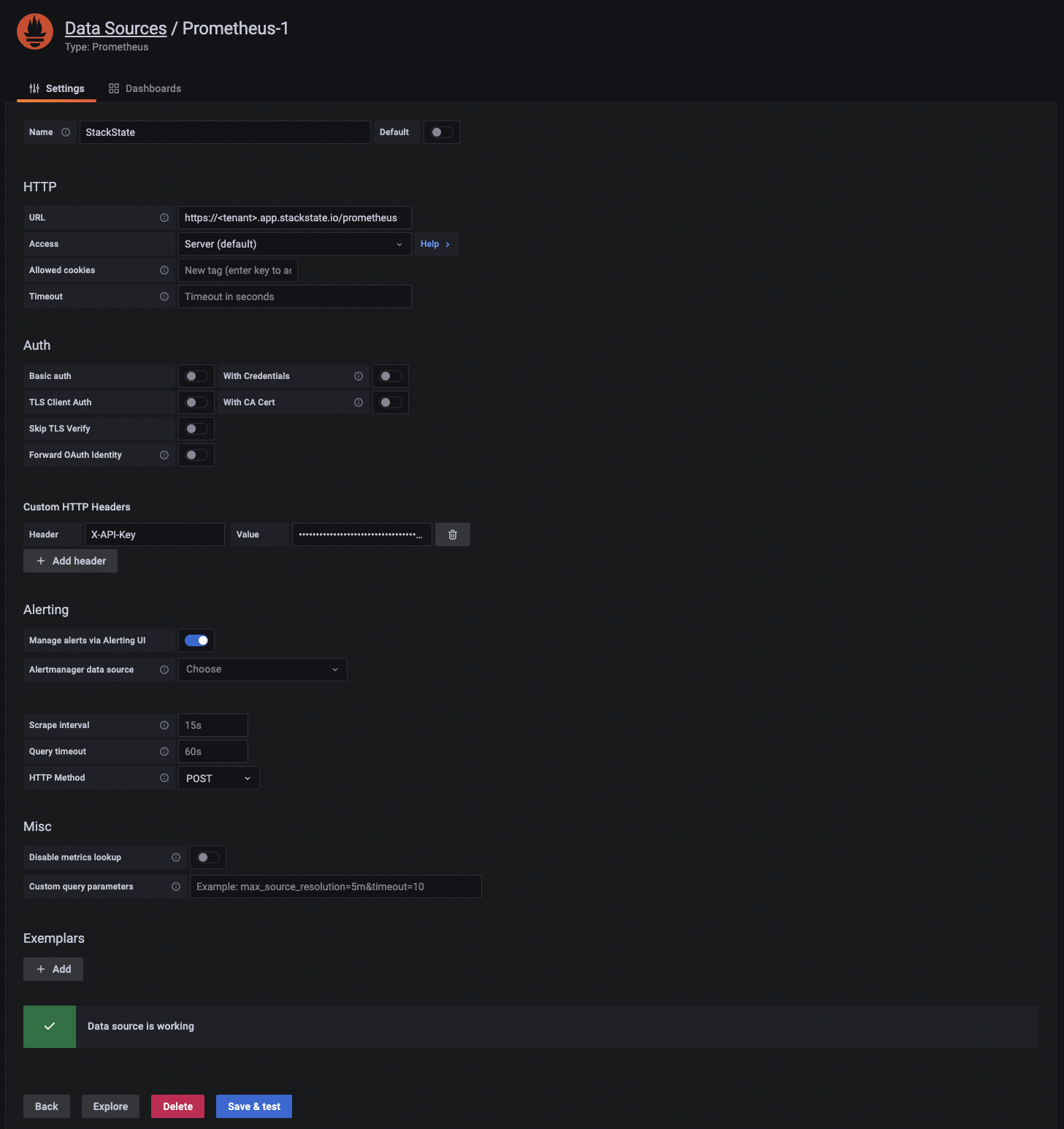Switch to the Dashboards tab
The image size is (1064, 1129).
coord(153,88)
